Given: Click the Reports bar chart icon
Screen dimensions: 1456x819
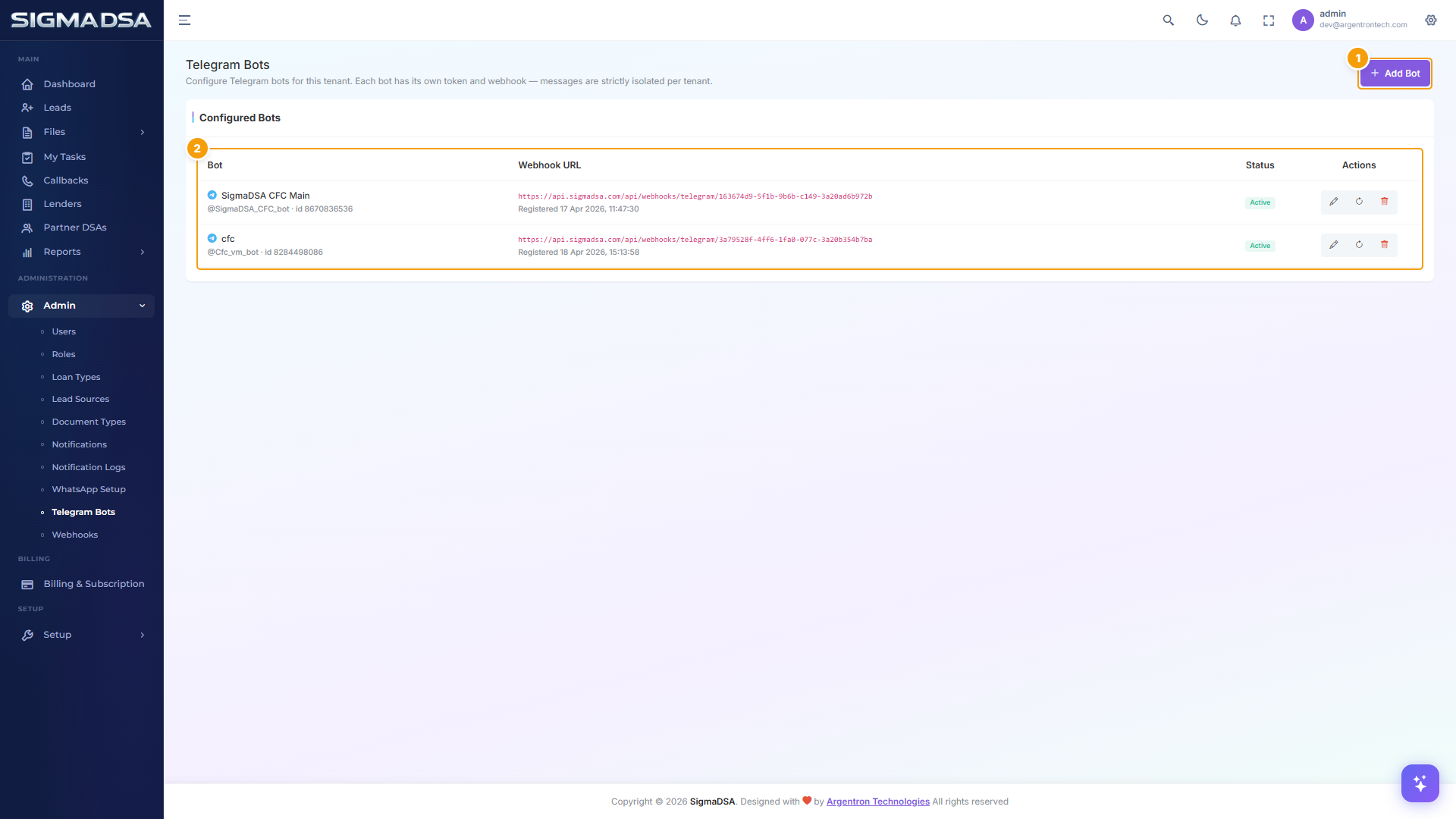Looking at the screenshot, I should click(x=27, y=253).
